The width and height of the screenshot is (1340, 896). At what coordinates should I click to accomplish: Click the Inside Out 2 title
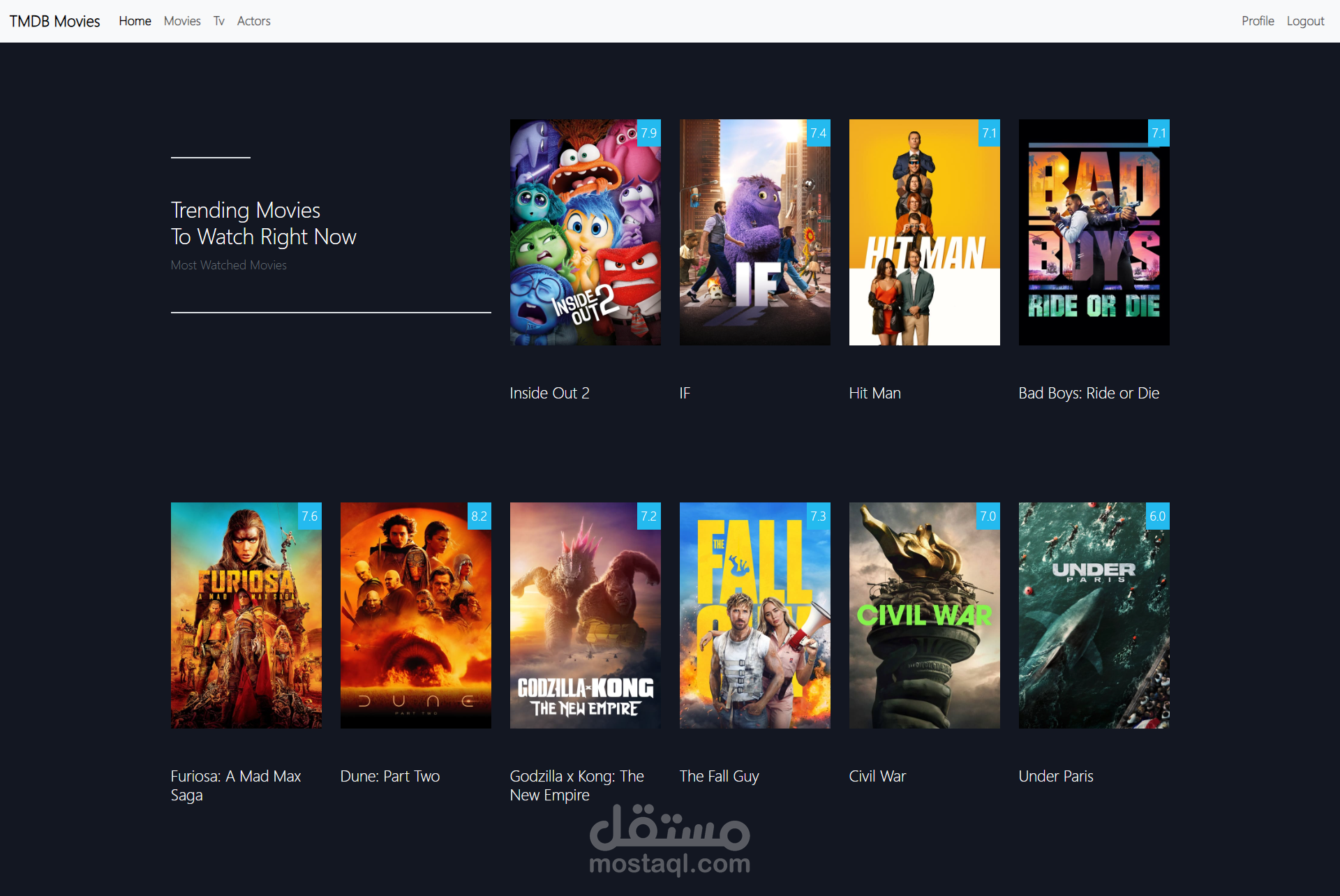tap(549, 393)
